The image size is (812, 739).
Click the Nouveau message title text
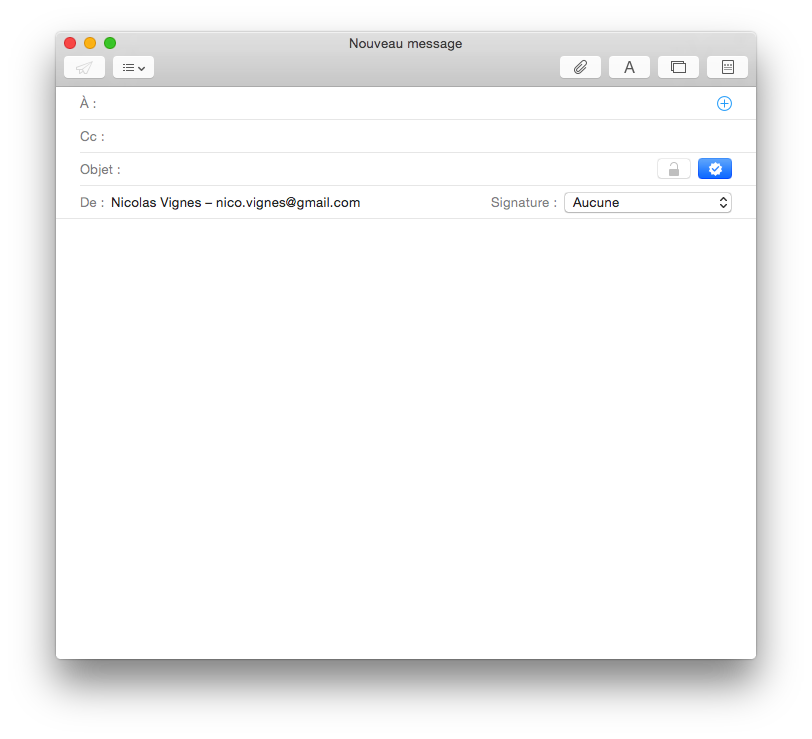coord(405,44)
